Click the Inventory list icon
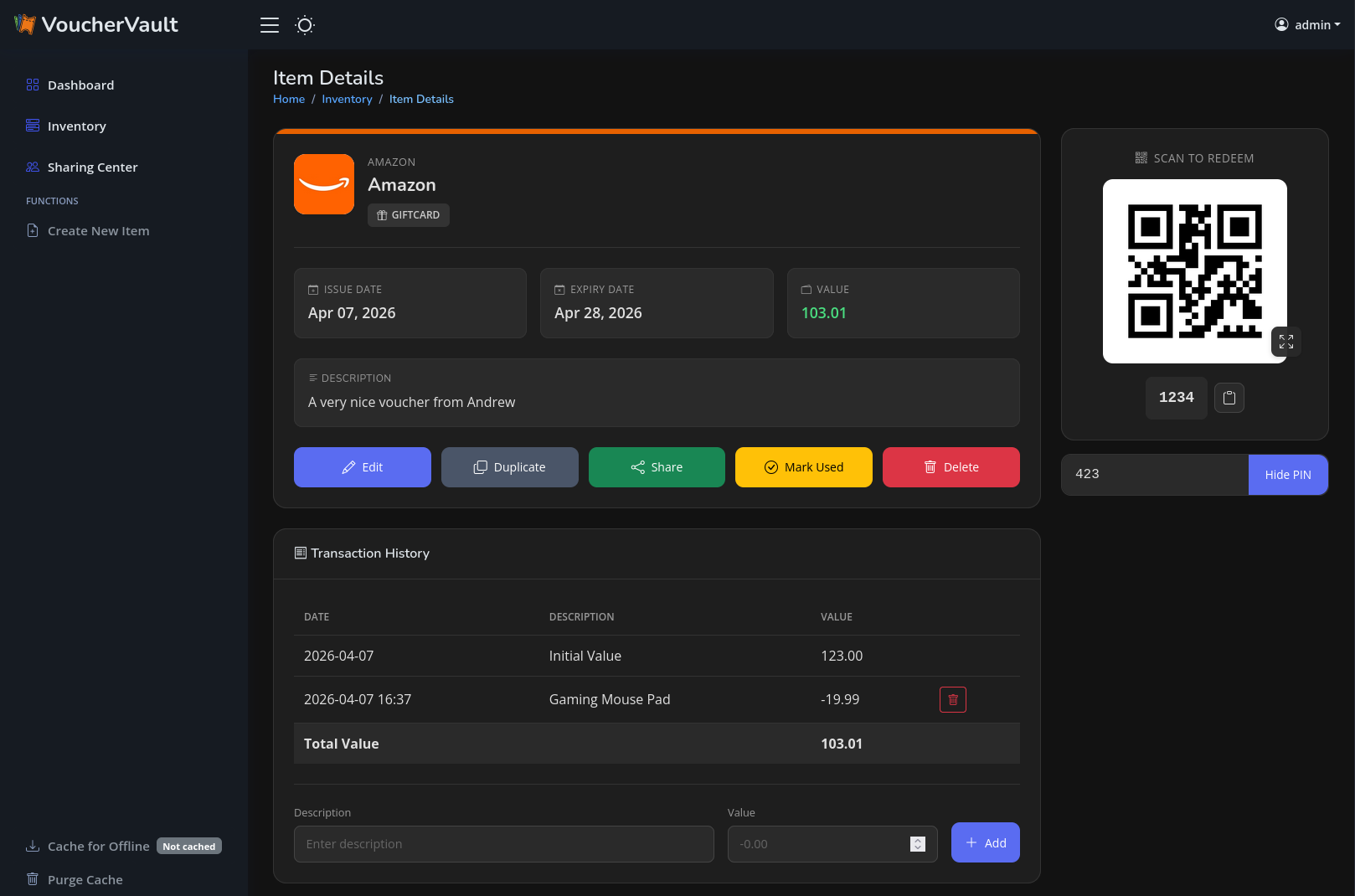The width and height of the screenshot is (1355, 896). click(x=33, y=126)
